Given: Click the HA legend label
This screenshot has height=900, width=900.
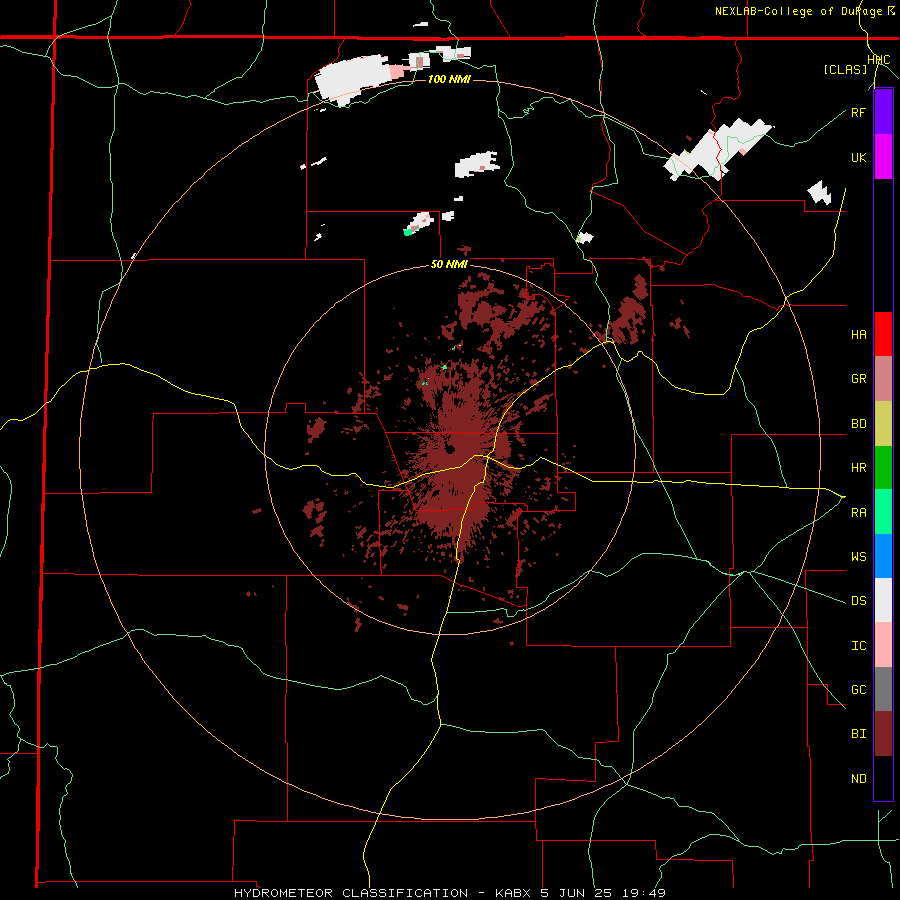Looking at the screenshot, I should click(858, 334).
